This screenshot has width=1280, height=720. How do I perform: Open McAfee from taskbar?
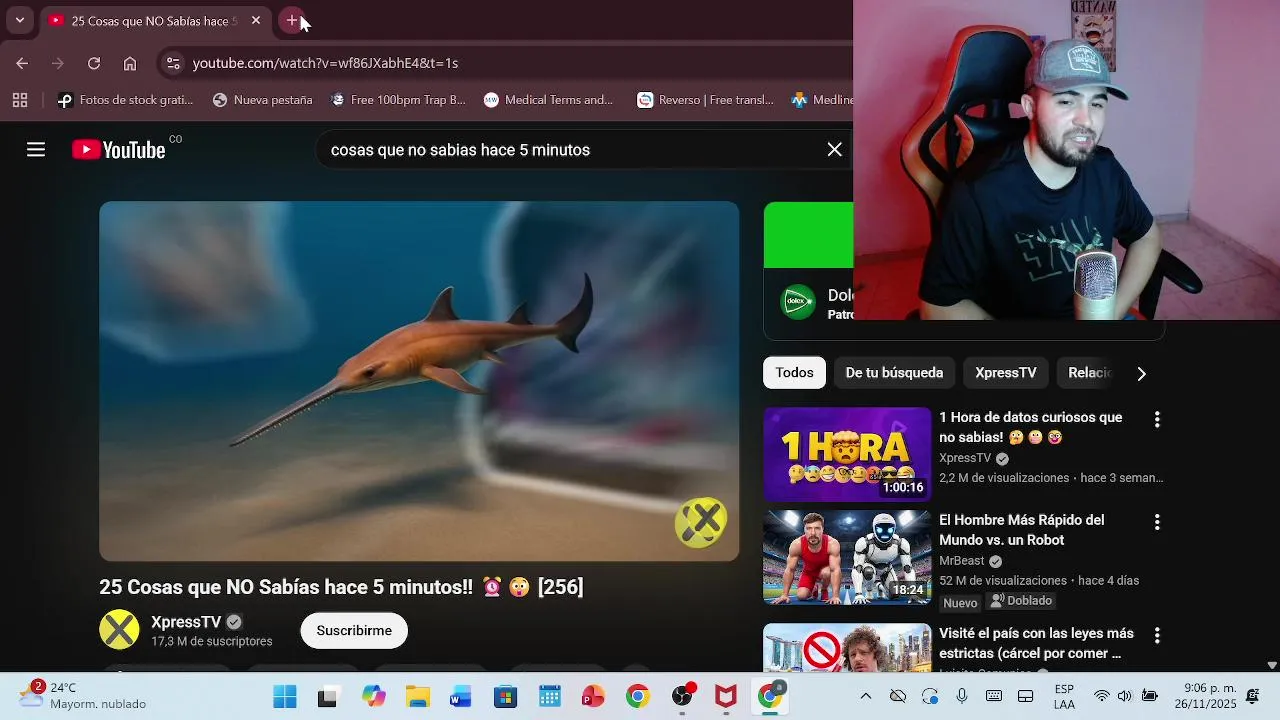[x=726, y=697]
